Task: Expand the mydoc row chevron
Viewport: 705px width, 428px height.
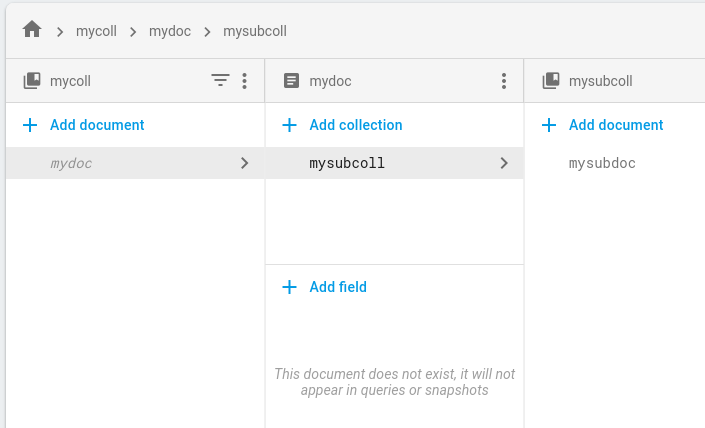Action: tap(245, 163)
